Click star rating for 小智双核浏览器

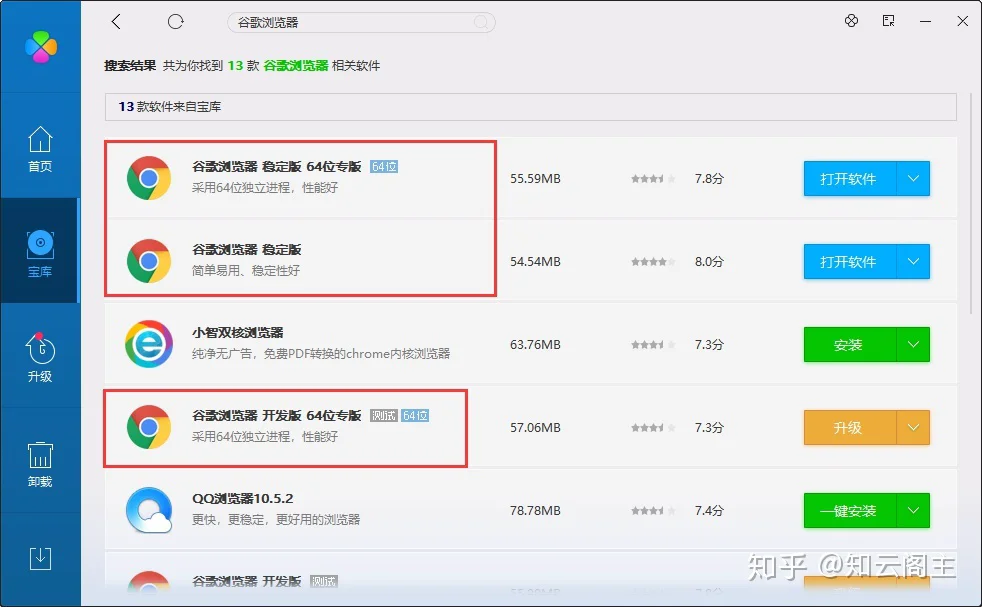tap(653, 345)
